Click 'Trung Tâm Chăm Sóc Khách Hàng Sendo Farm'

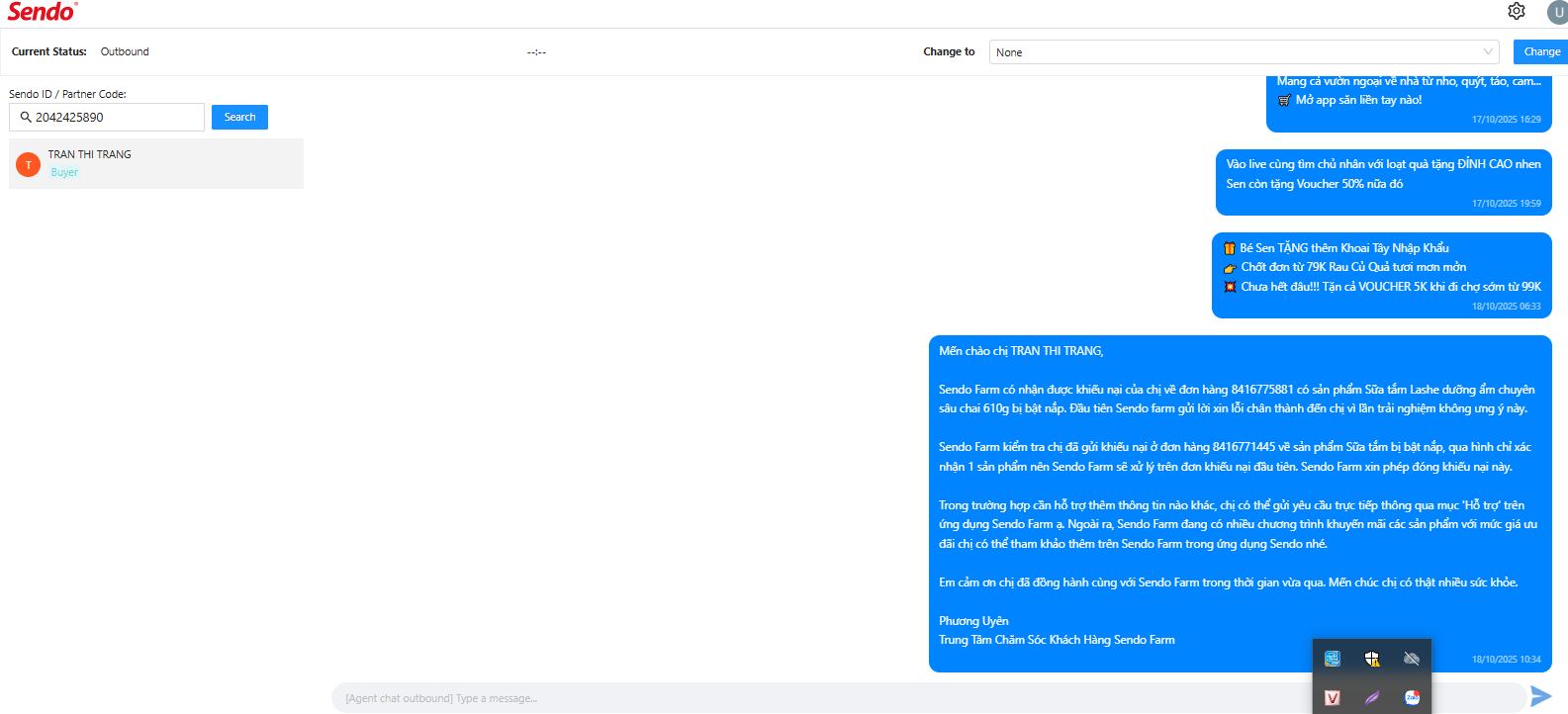pyautogui.click(x=1057, y=640)
